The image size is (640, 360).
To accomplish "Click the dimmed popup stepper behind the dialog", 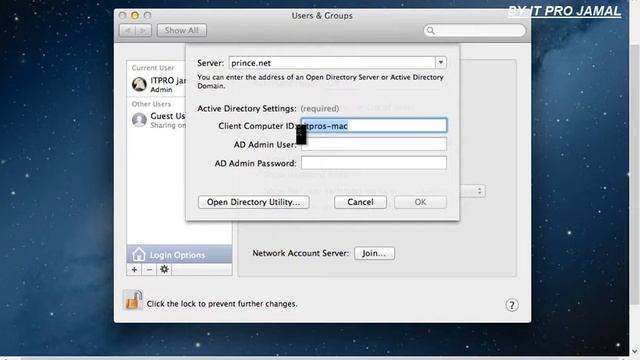I will 479,191.
